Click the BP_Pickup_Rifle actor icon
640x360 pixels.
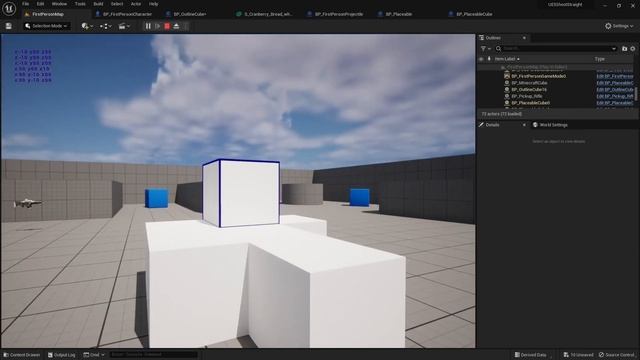(x=507, y=96)
